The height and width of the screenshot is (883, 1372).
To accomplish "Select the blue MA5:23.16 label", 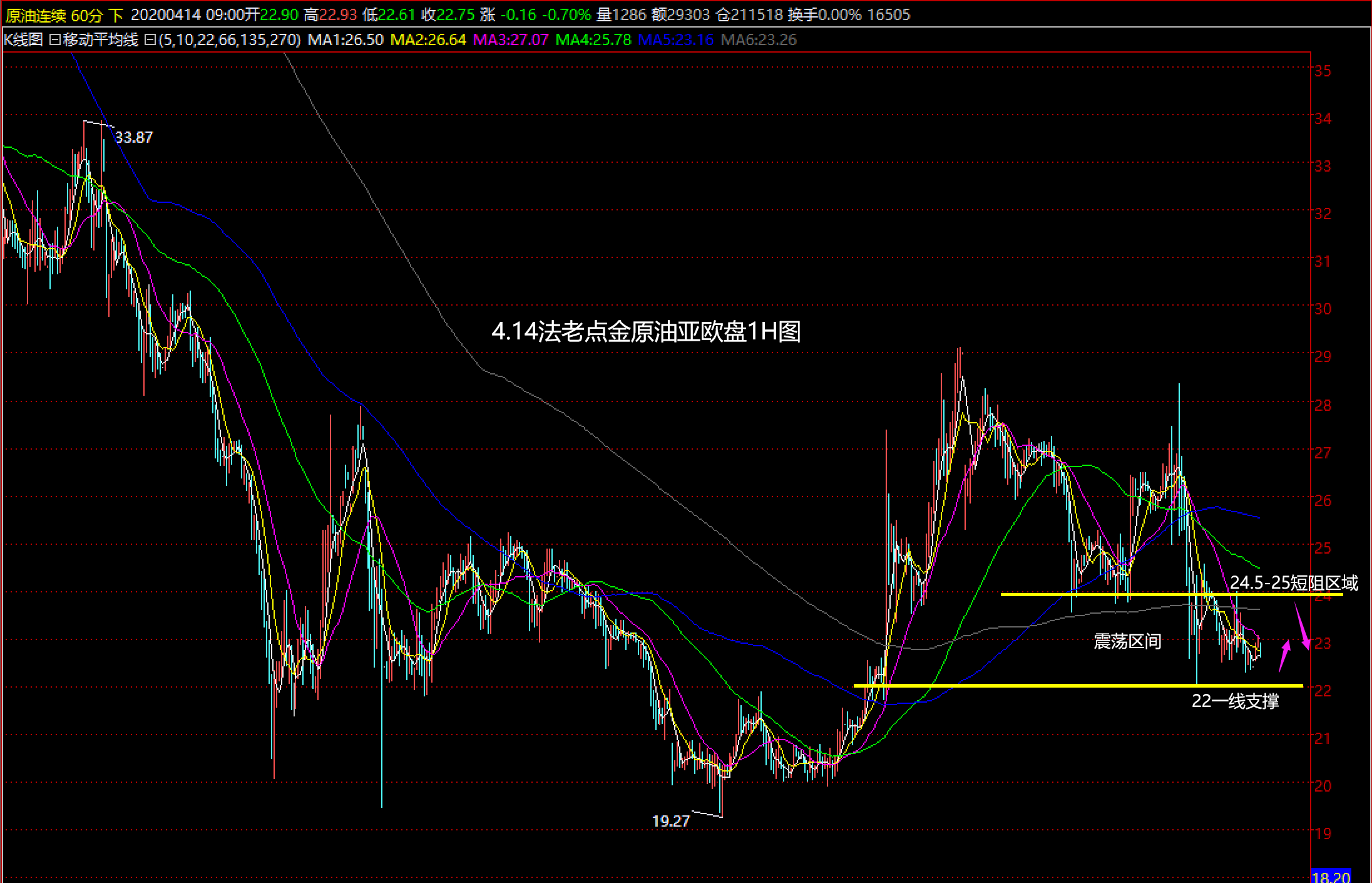I will tap(676, 40).
